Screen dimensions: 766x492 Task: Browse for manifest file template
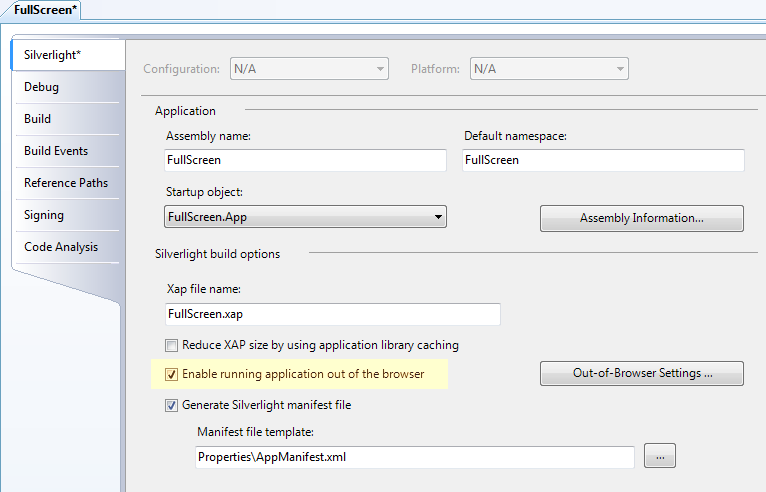[x=660, y=456]
